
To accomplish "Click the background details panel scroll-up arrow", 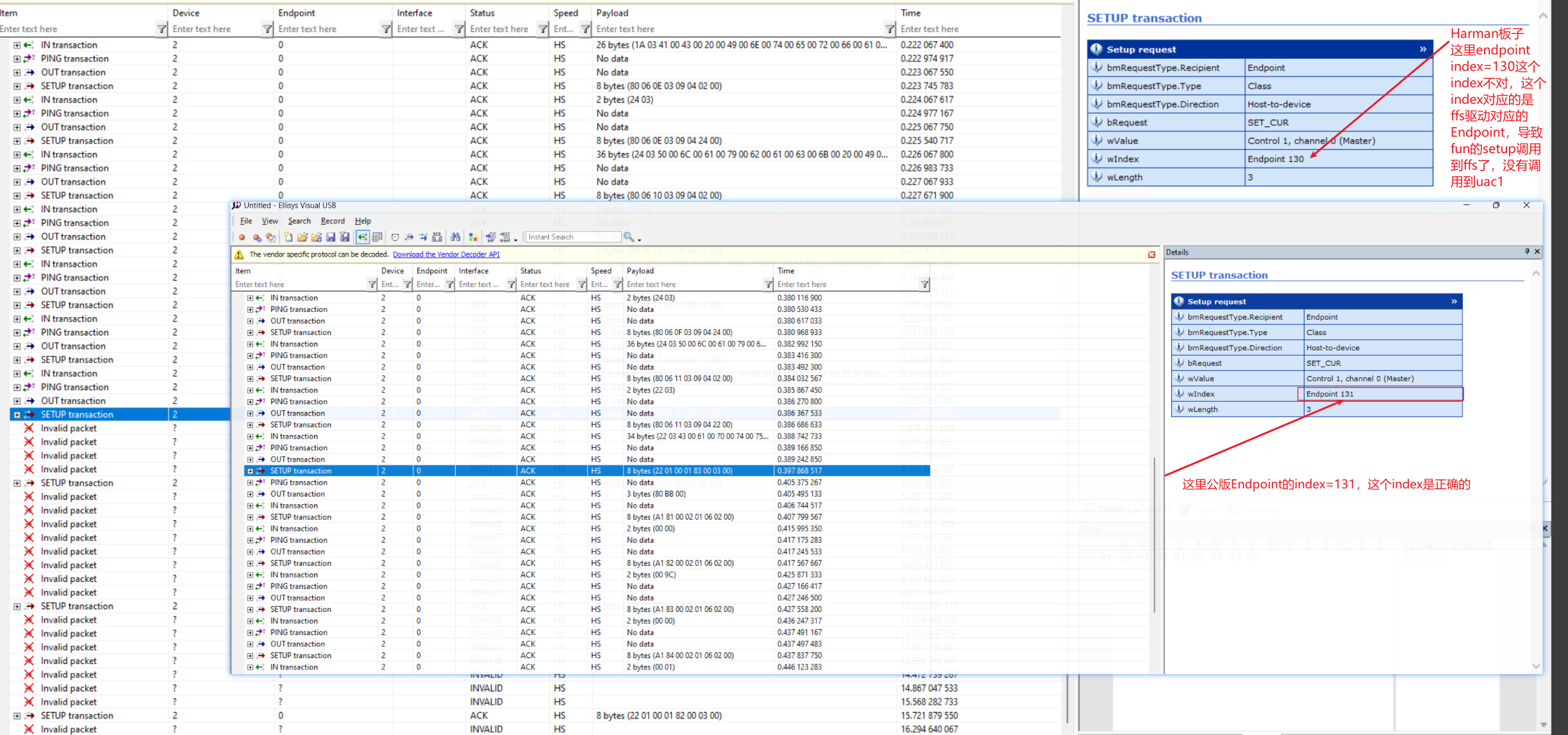I will 1544,16.
